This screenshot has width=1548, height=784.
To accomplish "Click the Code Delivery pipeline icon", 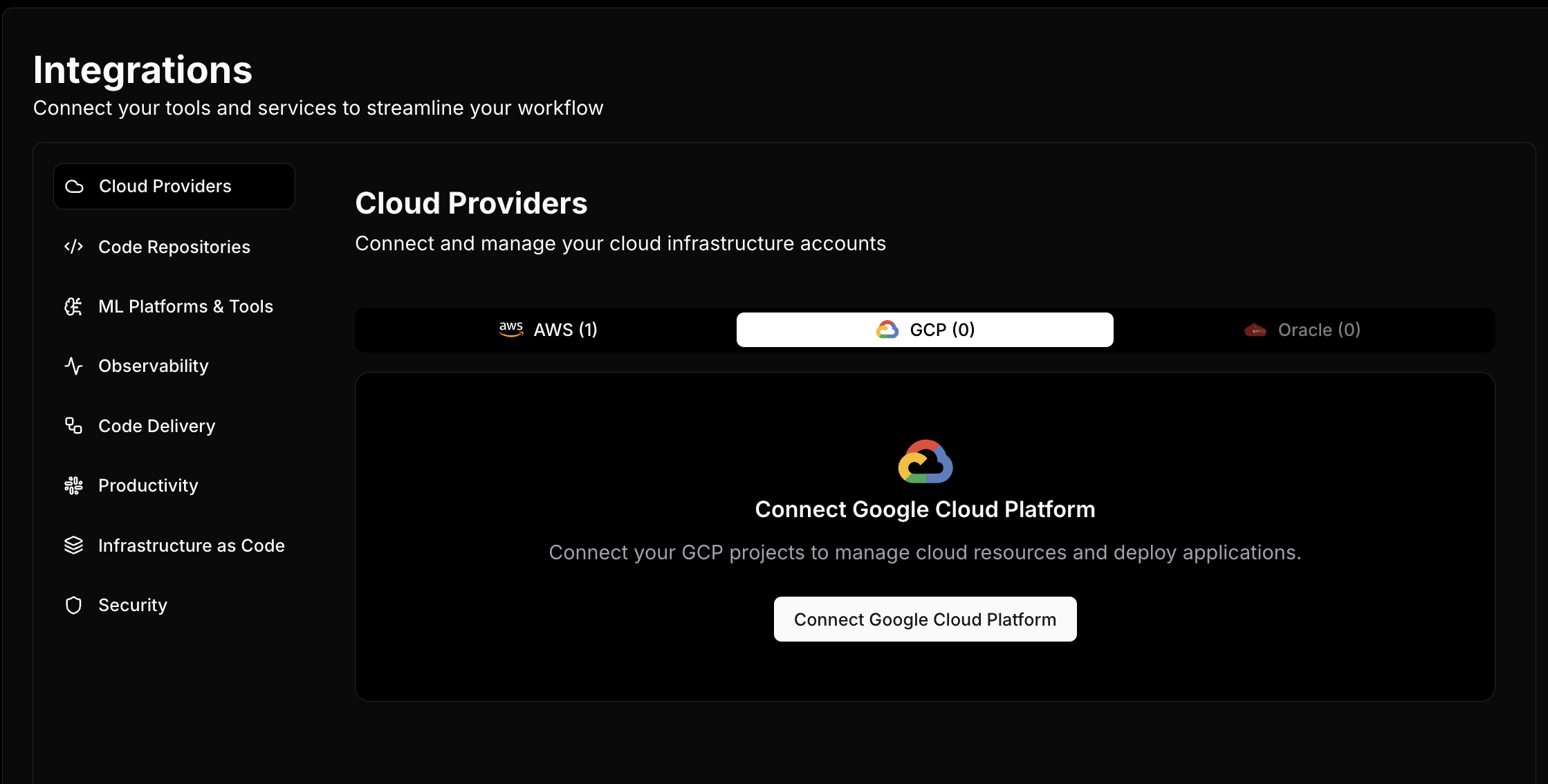I will click(x=74, y=425).
